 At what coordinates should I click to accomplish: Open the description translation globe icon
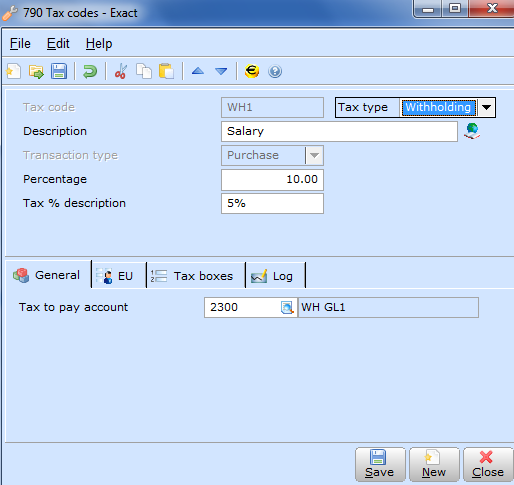pos(472,131)
